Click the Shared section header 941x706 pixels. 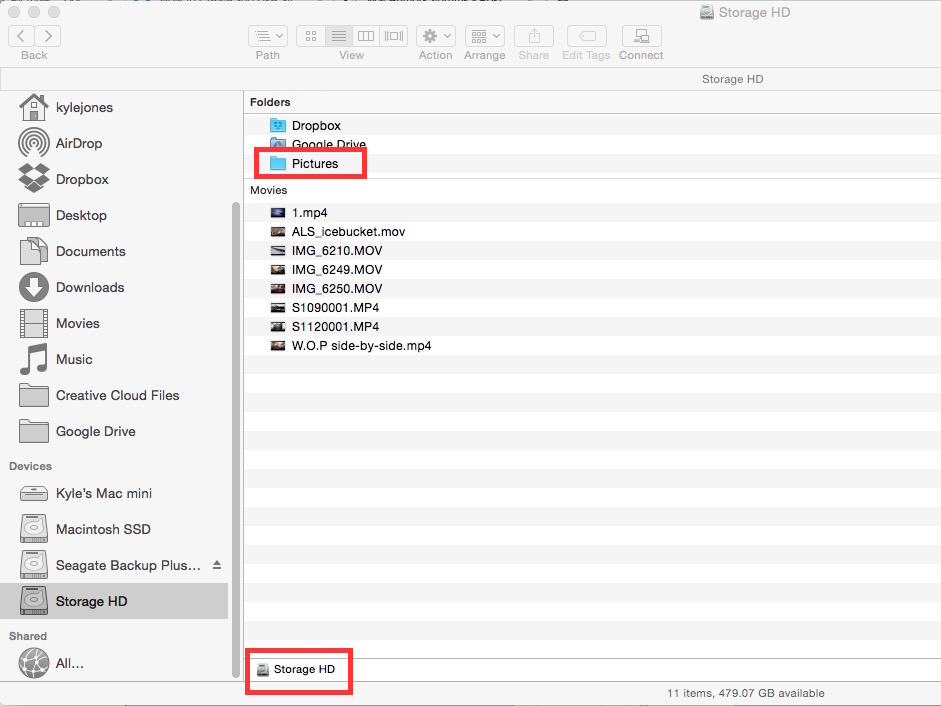pos(28,636)
